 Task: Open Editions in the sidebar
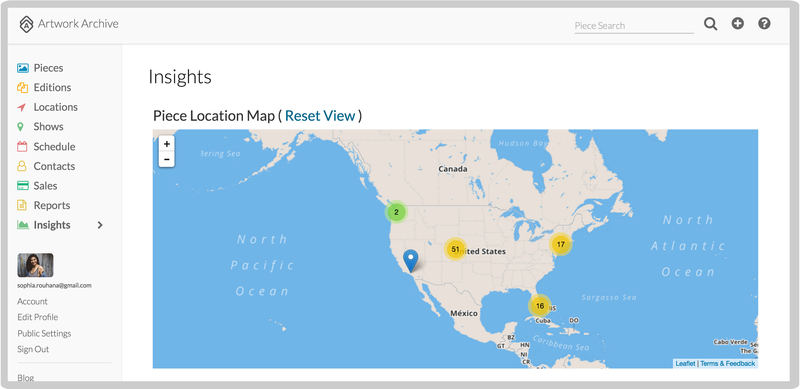click(53, 87)
